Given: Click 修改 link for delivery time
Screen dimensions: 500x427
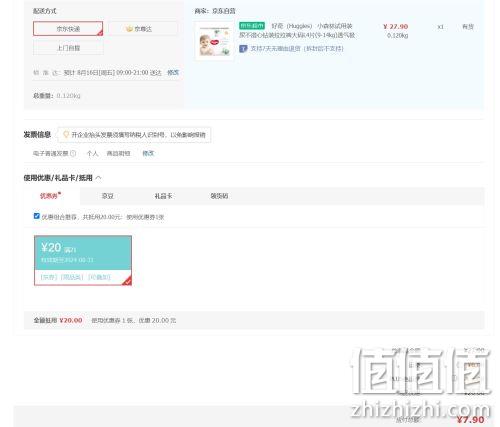Looking at the screenshot, I should click(173, 73).
